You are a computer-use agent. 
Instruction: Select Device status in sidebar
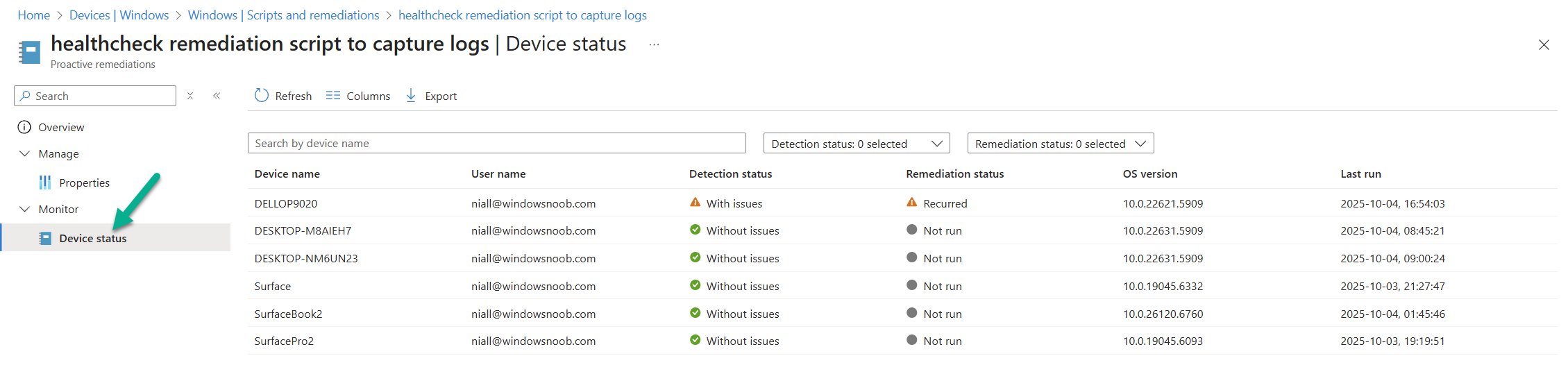coord(92,238)
